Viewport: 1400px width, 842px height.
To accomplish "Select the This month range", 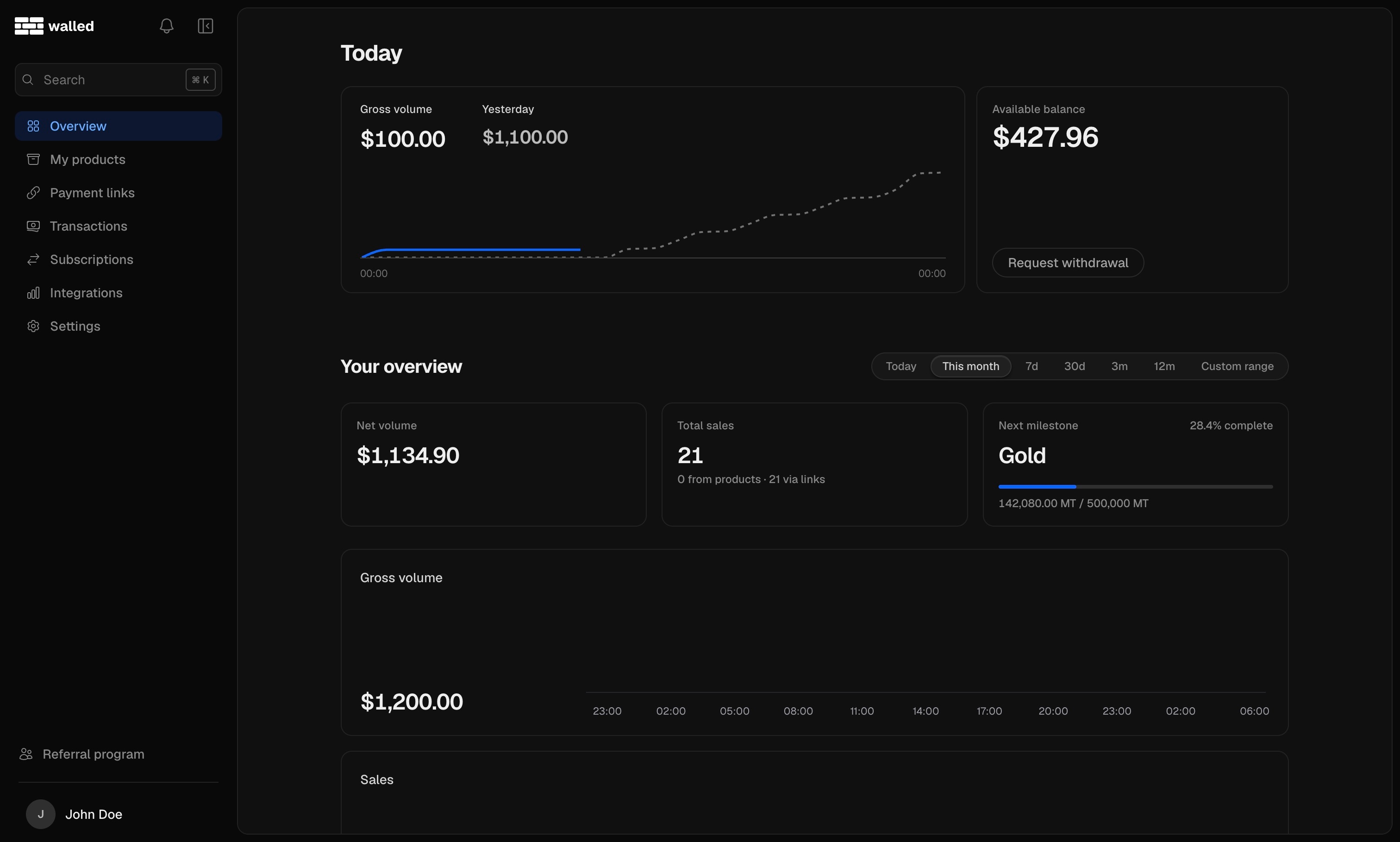I will [x=971, y=366].
